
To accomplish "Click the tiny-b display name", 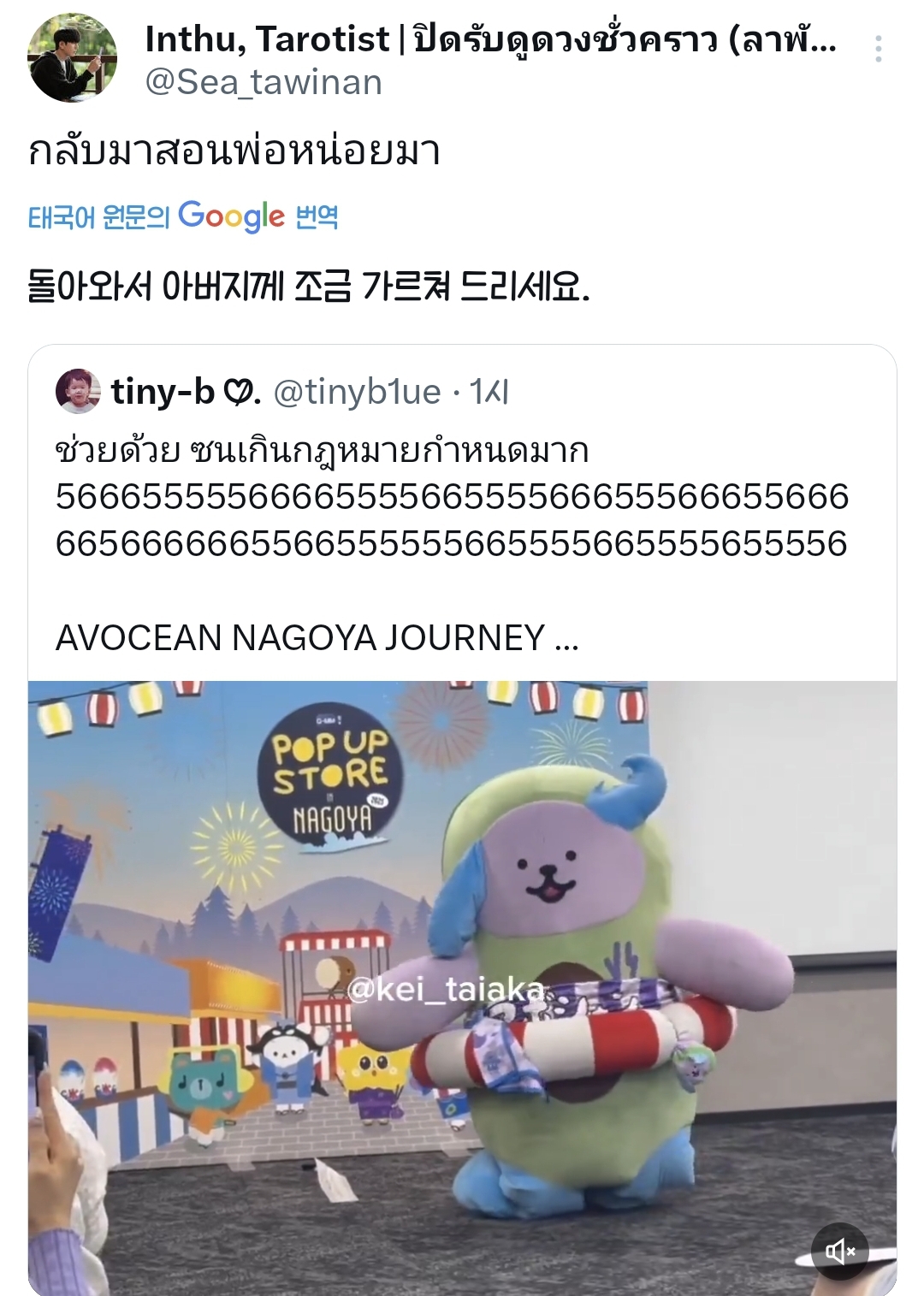I will point(163,392).
